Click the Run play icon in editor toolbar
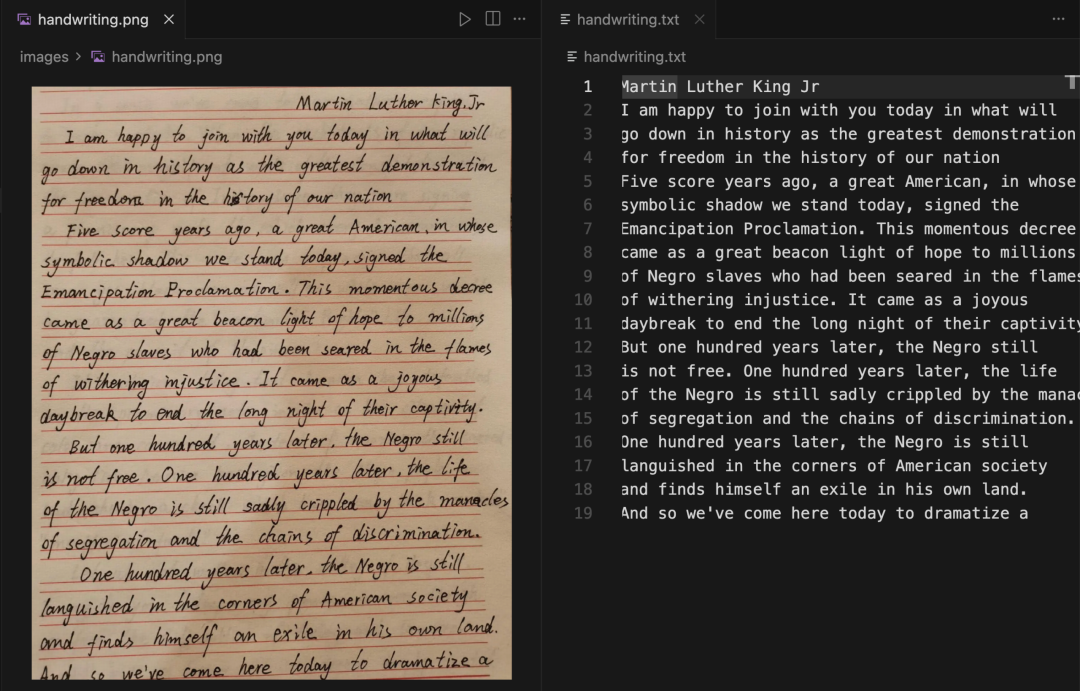Image resolution: width=1080 pixels, height=691 pixels. coord(465,19)
